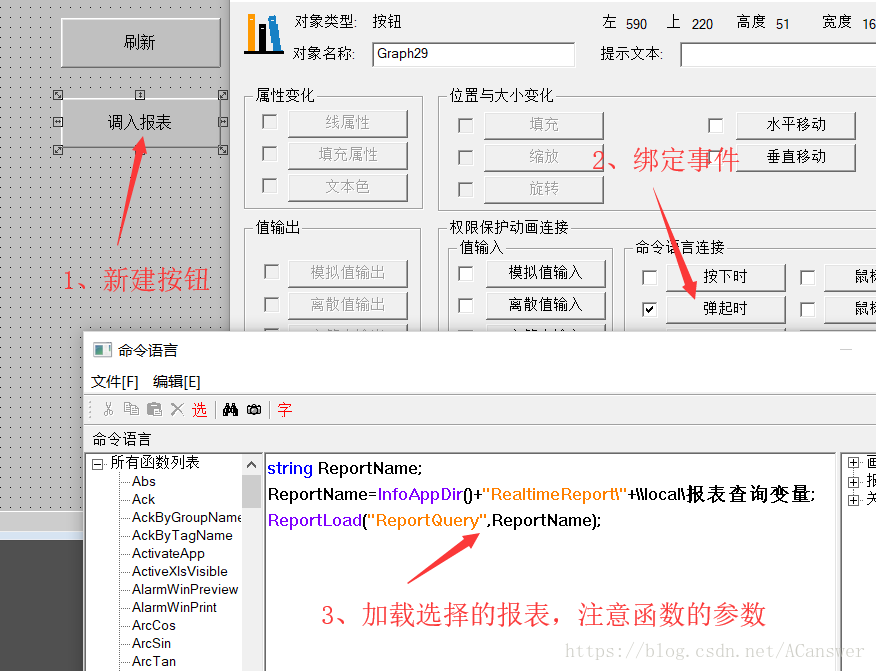Click top-left resize handle of 调入报表 button
This screenshot has height=671, width=876.
(58, 95)
